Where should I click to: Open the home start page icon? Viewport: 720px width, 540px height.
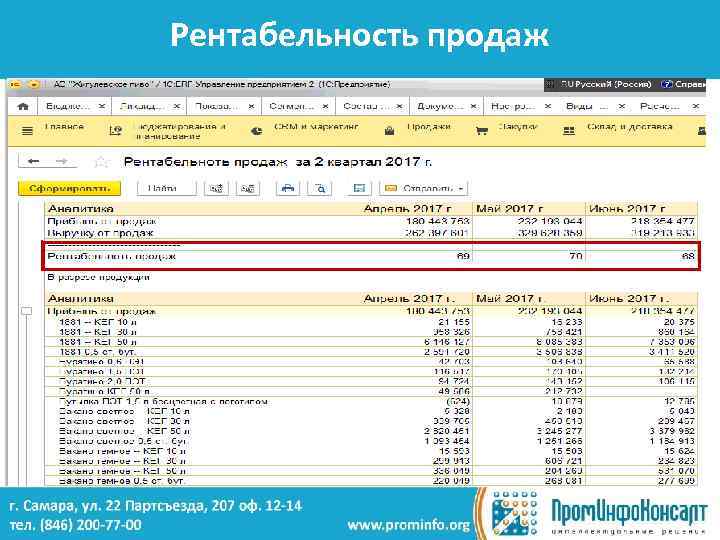click(23, 107)
